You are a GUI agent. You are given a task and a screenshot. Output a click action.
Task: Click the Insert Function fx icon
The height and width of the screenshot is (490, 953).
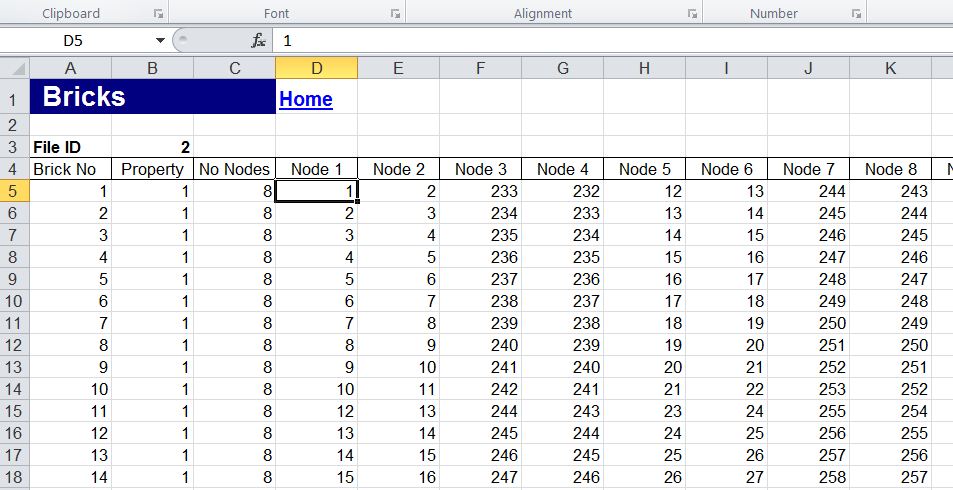pos(258,41)
